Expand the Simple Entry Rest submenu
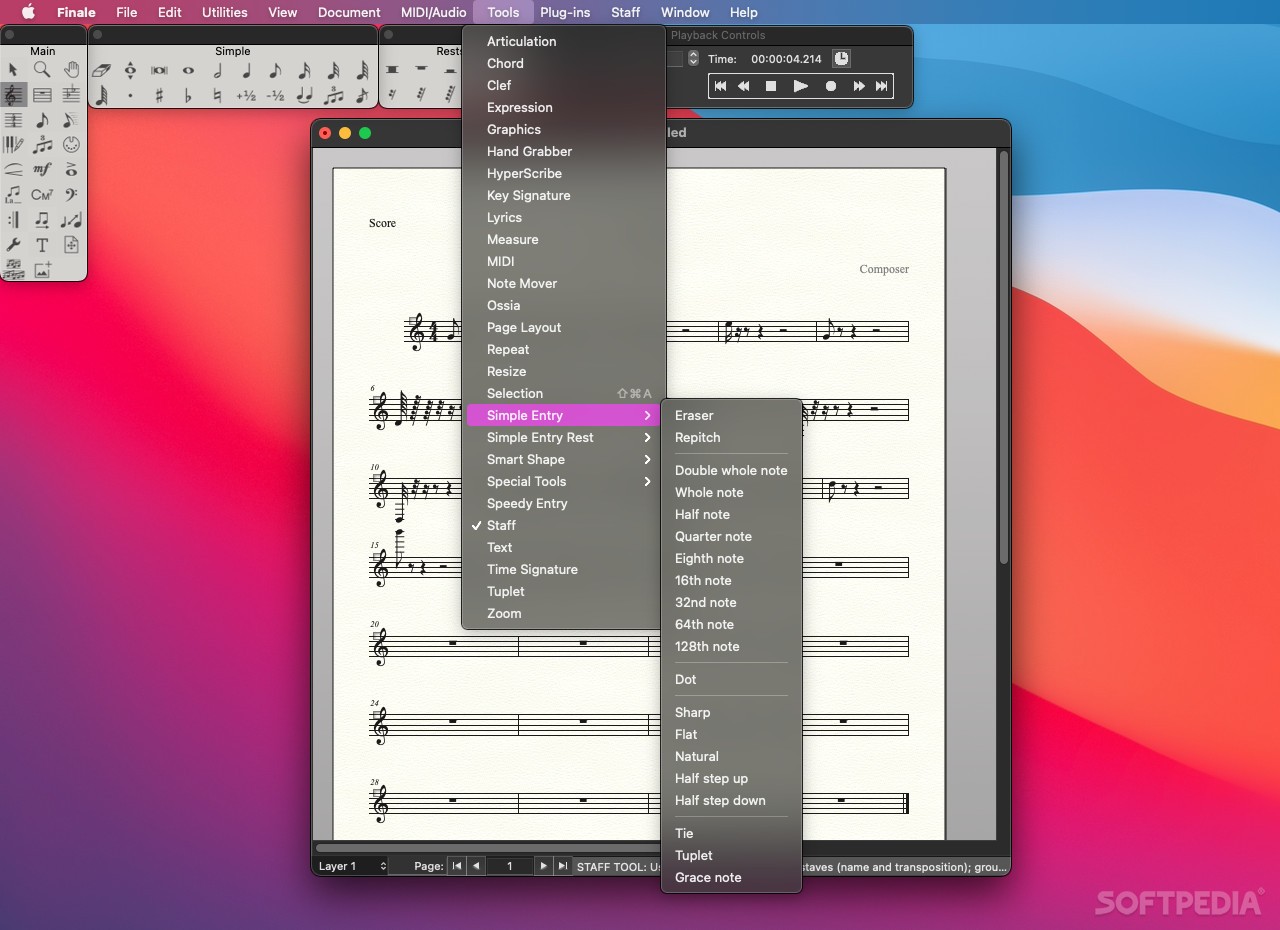 564,437
